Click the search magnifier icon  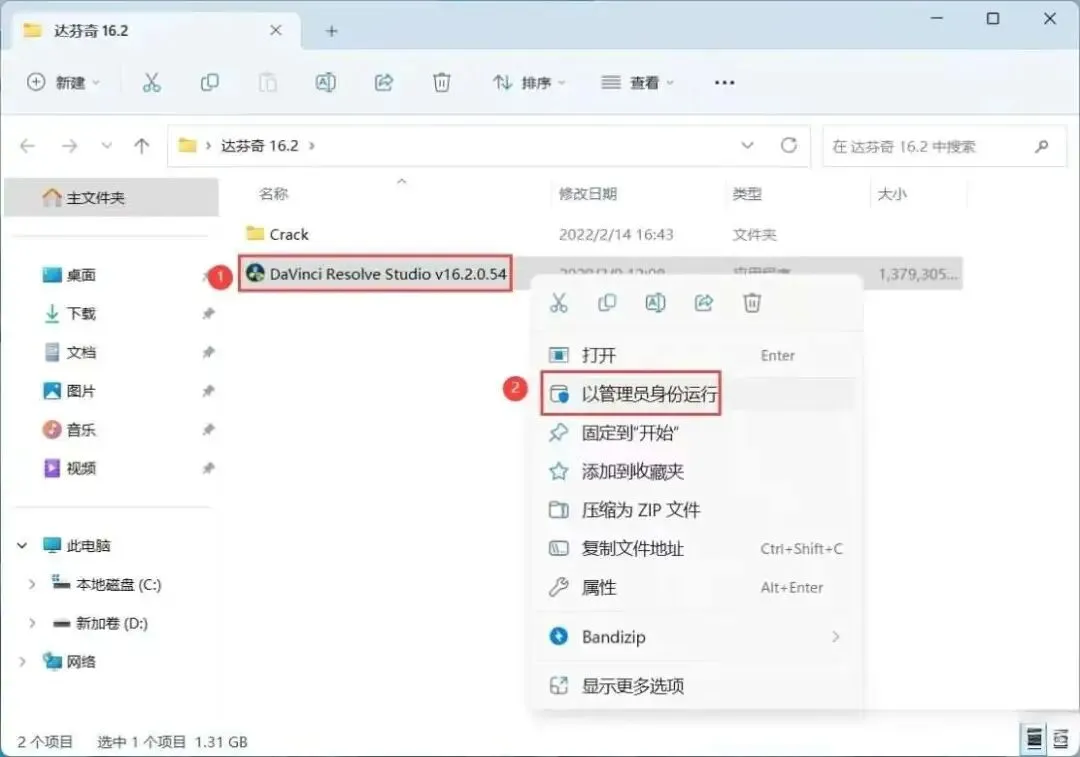coord(1041,146)
